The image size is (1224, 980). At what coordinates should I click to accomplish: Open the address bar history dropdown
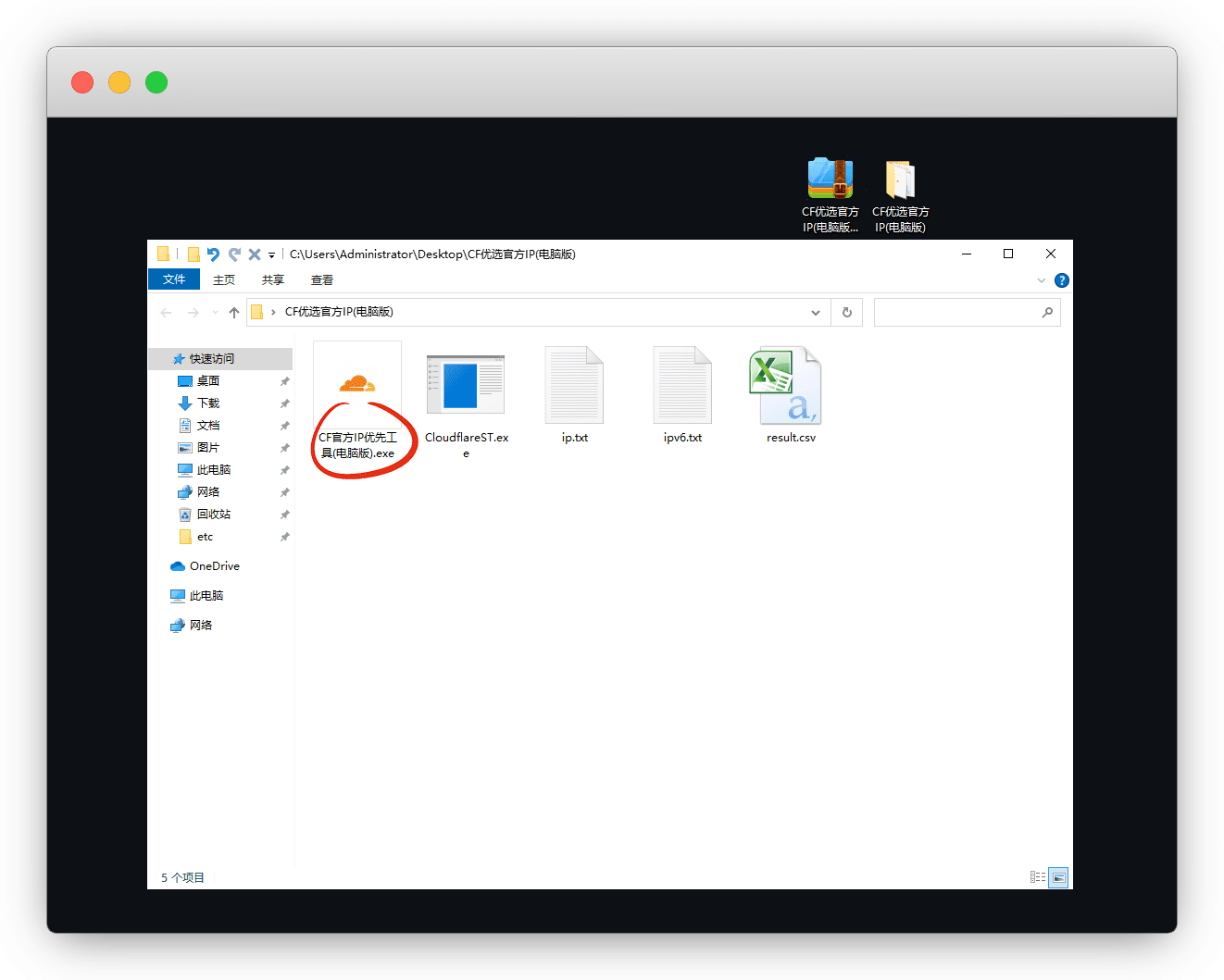816,313
